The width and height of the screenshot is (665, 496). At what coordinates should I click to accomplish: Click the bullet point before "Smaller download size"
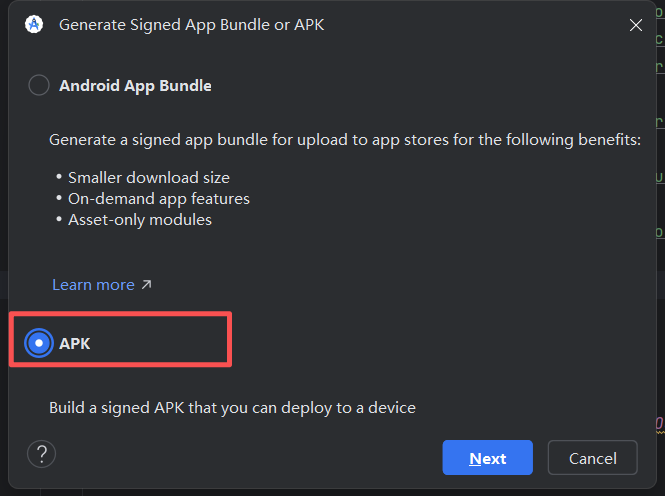(x=59, y=177)
